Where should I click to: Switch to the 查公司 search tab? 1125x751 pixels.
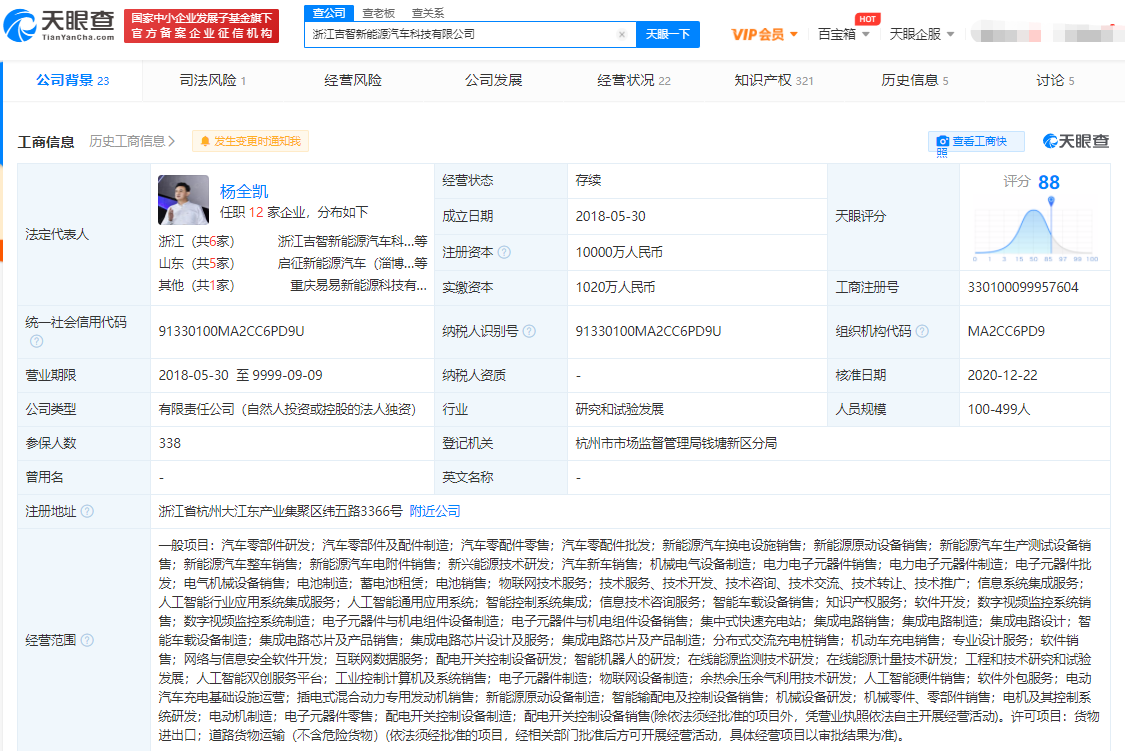[x=329, y=13]
